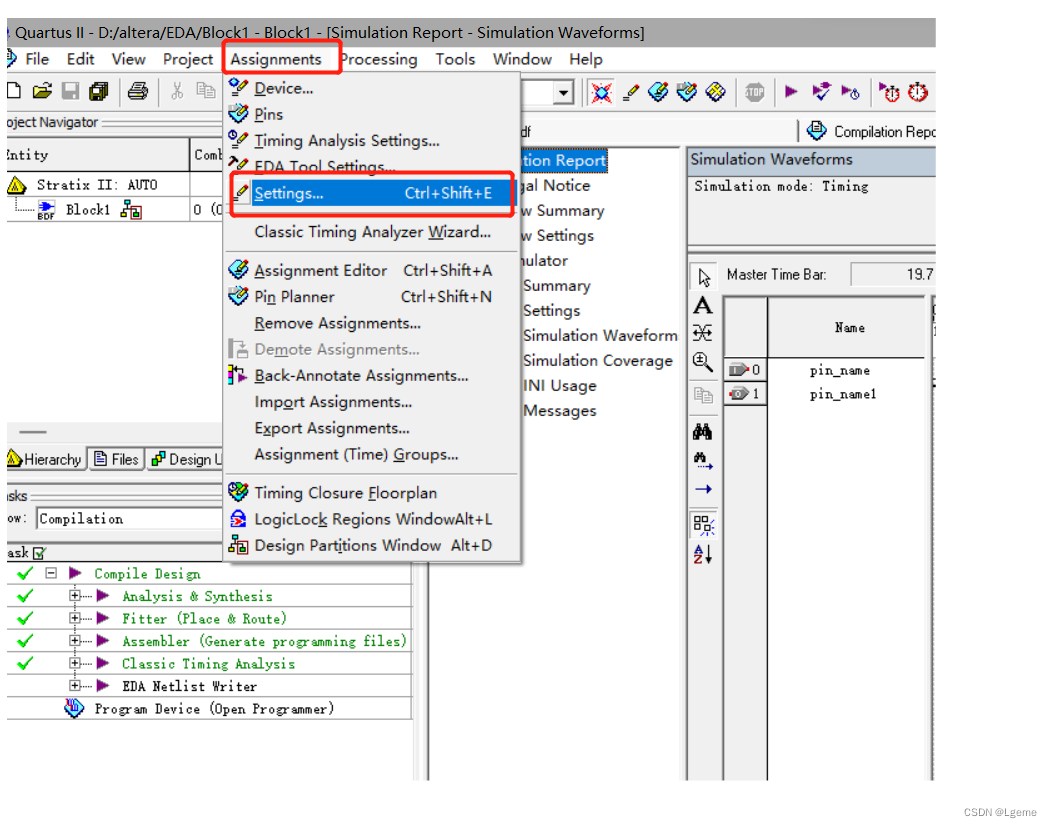This screenshot has height=828, width=1052.
Task: Expand the EDA Netlist Writer task
Action: click(x=74, y=685)
